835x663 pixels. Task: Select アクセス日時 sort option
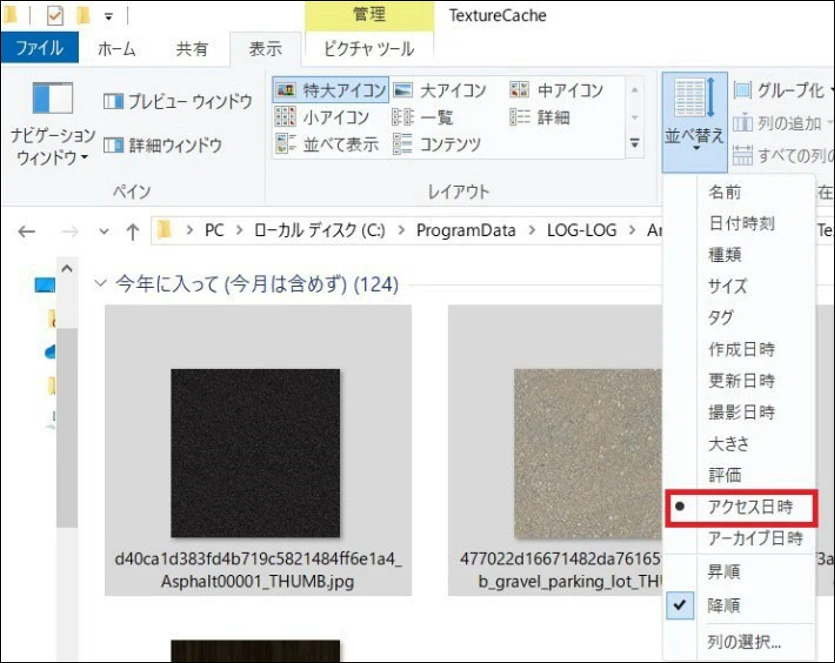740,506
